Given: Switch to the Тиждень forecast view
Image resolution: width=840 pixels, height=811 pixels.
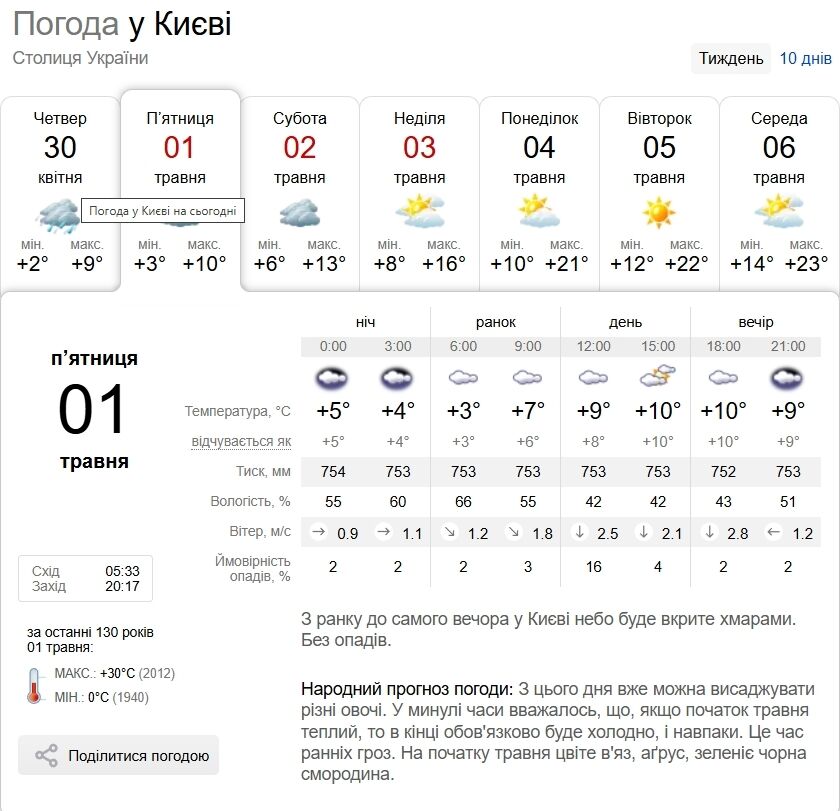Looking at the screenshot, I should coord(731,58).
